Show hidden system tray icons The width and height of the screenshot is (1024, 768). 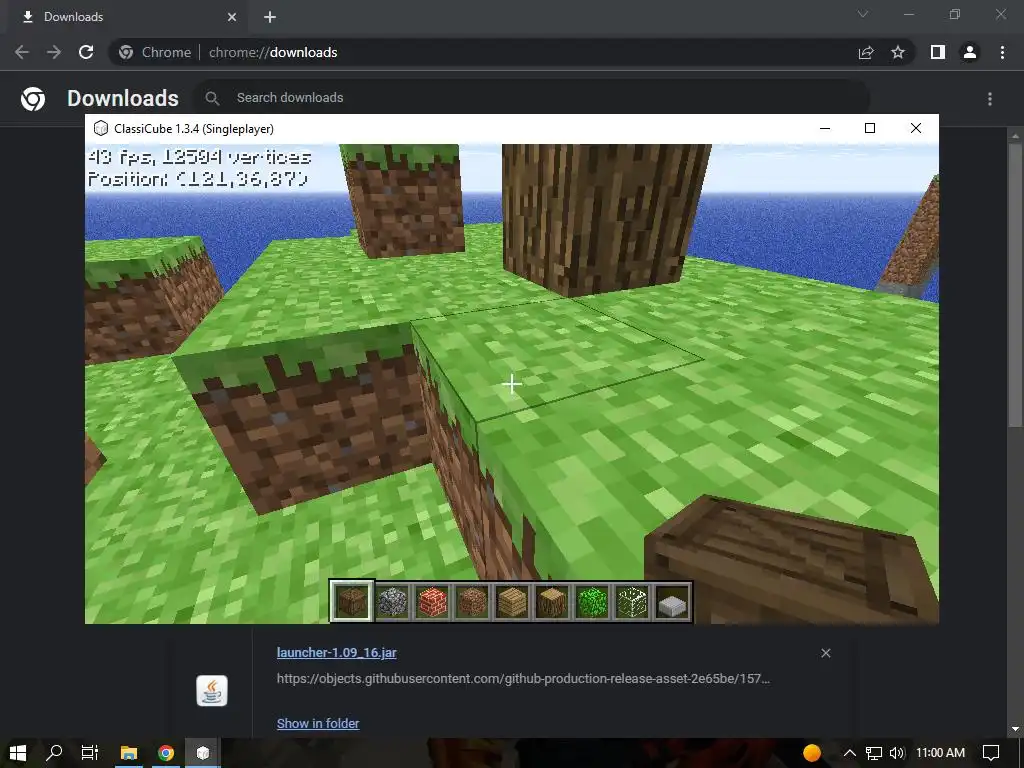(850, 753)
